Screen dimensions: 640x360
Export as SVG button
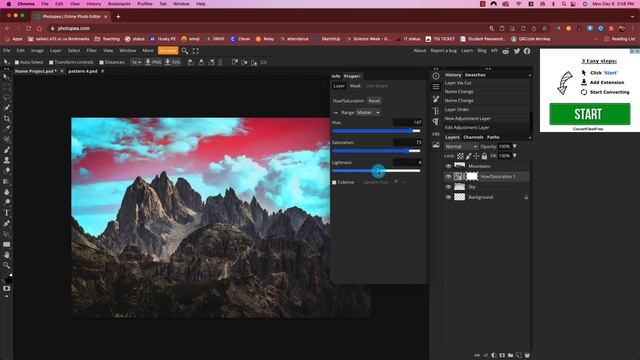pos(172,62)
